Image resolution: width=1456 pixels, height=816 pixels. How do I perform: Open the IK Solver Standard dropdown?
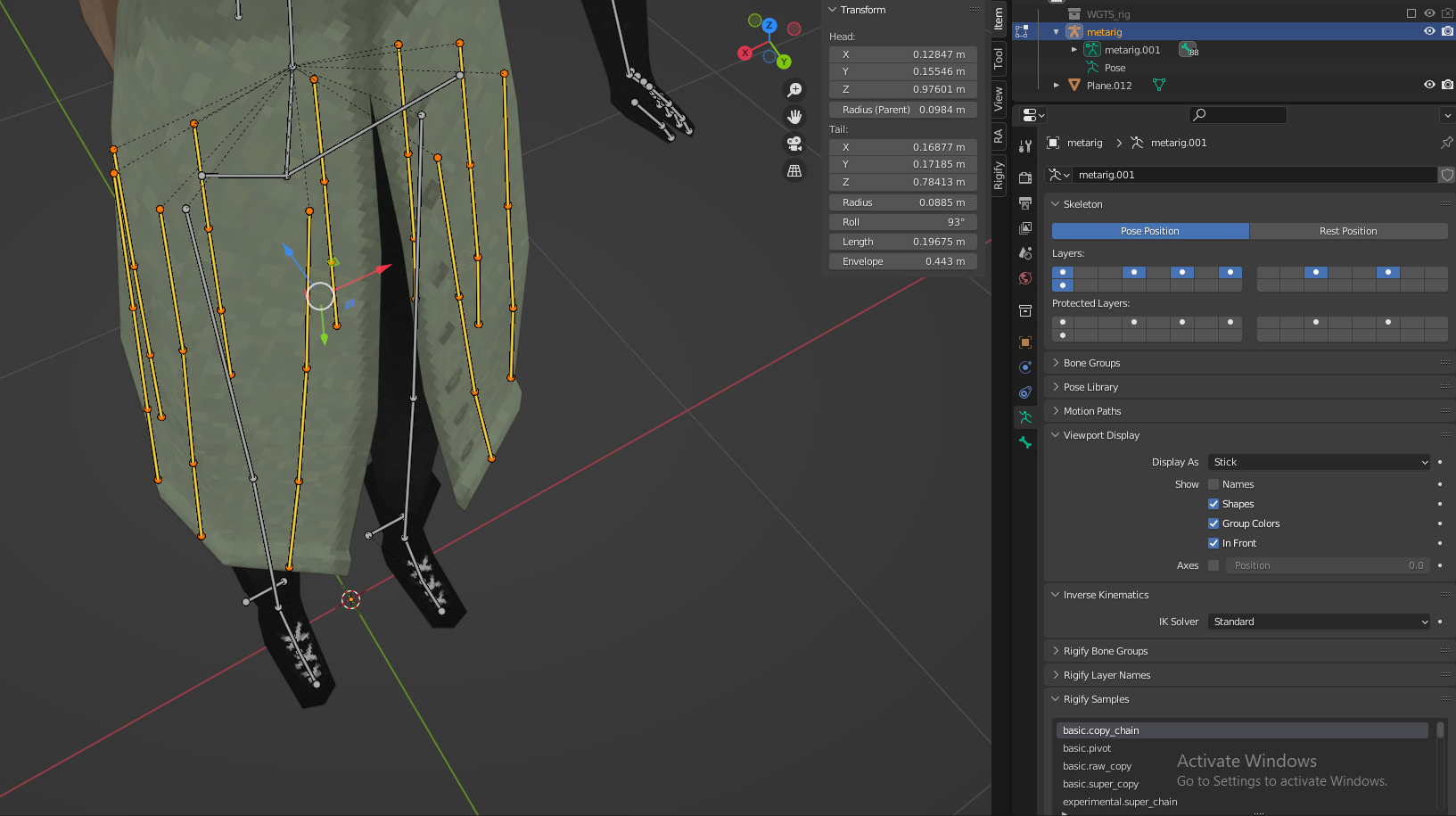1320,622
